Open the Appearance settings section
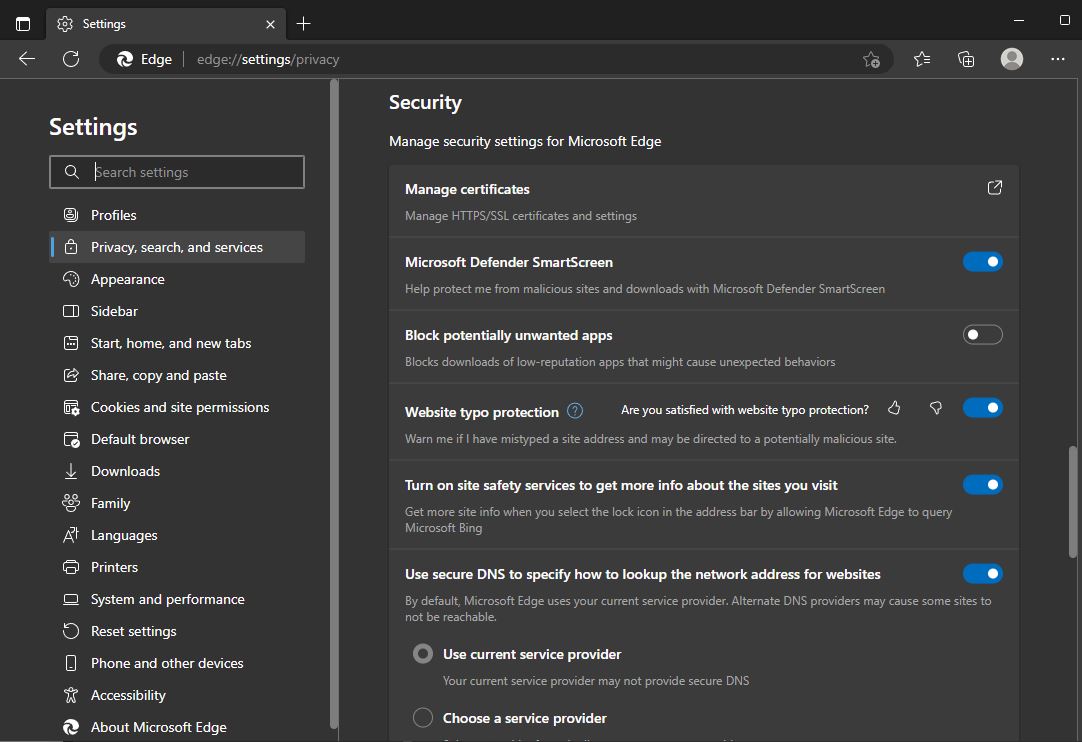This screenshot has height=742, width=1082. [127, 279]
